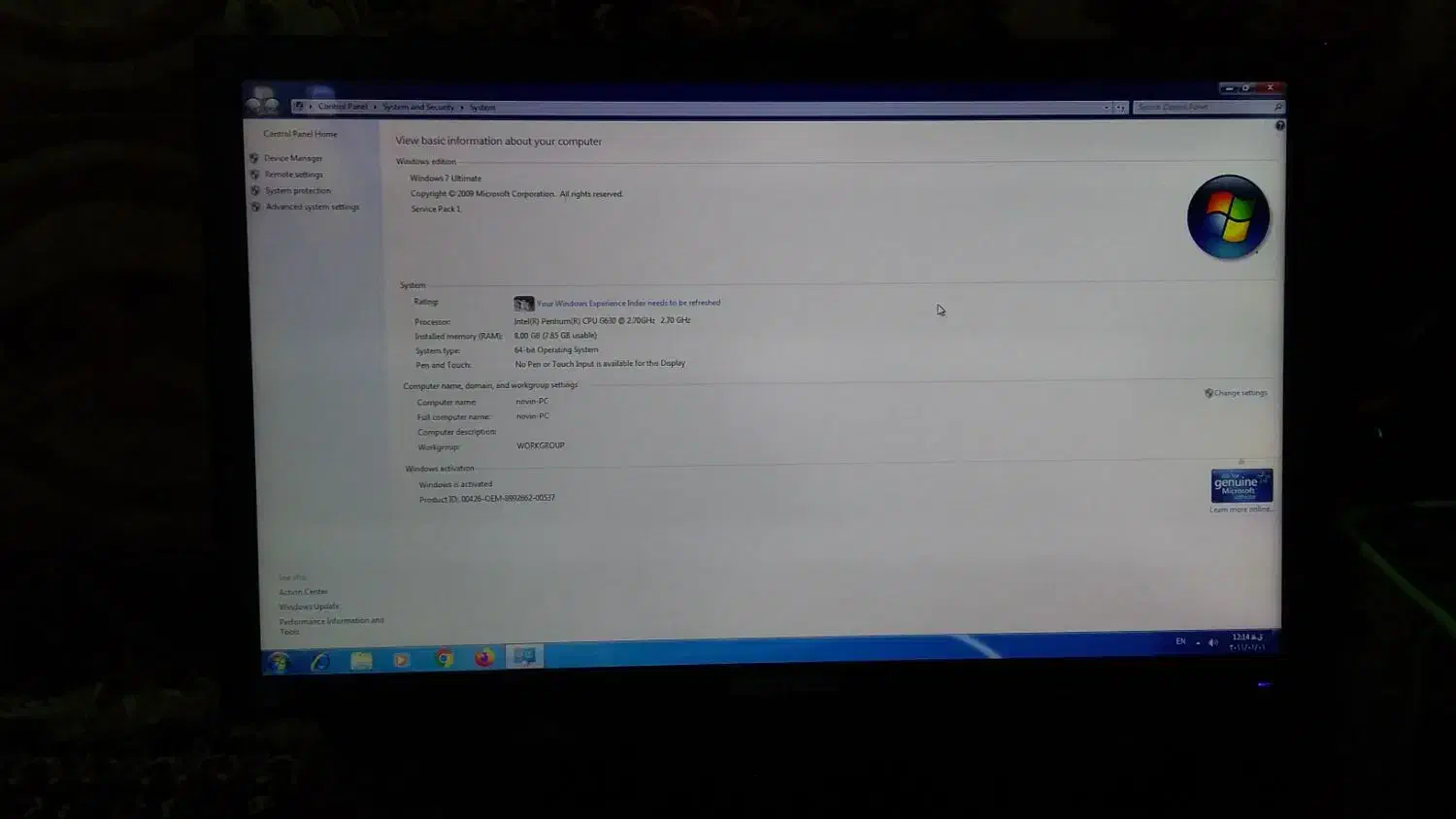This screenshot has width=1456, height=819.
Task: Click the Change settings link
Action: [1241, 393]
